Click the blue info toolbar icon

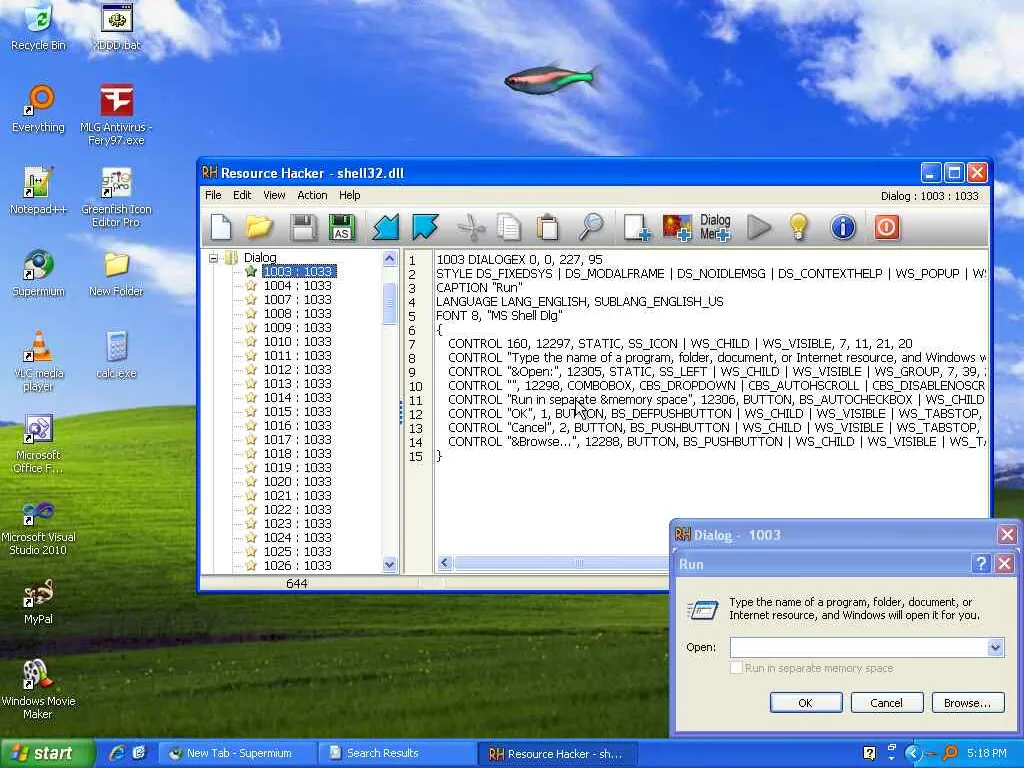tap(843, 227)
